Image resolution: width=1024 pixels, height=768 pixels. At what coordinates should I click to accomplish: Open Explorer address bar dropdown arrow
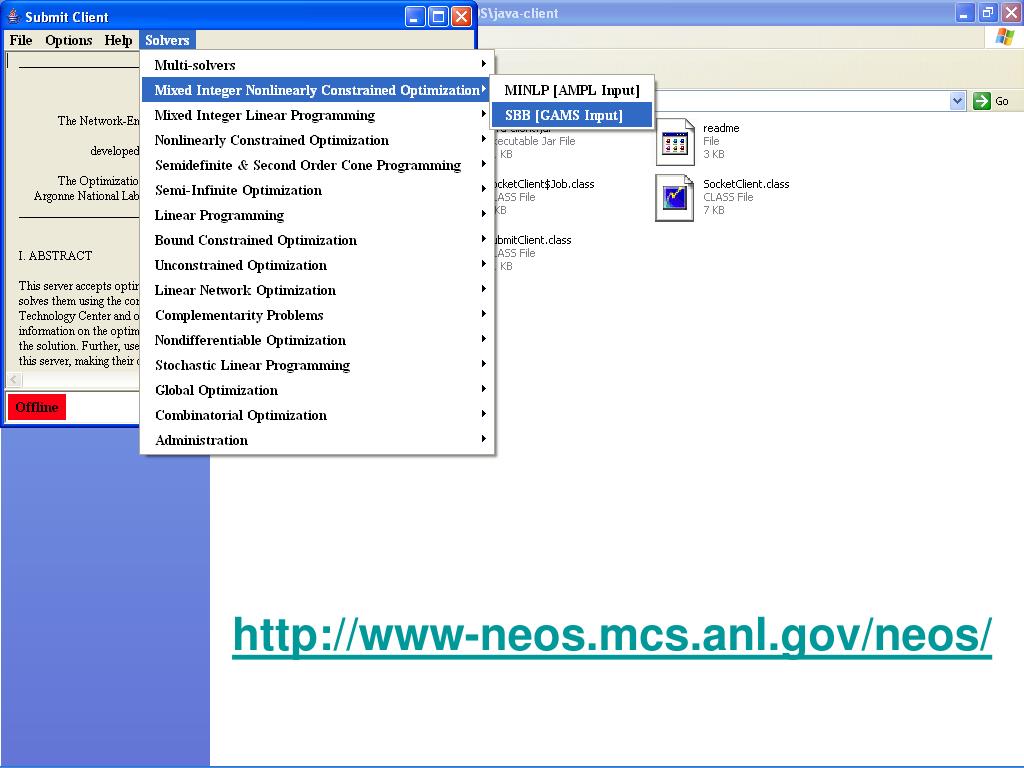(957, 101)
